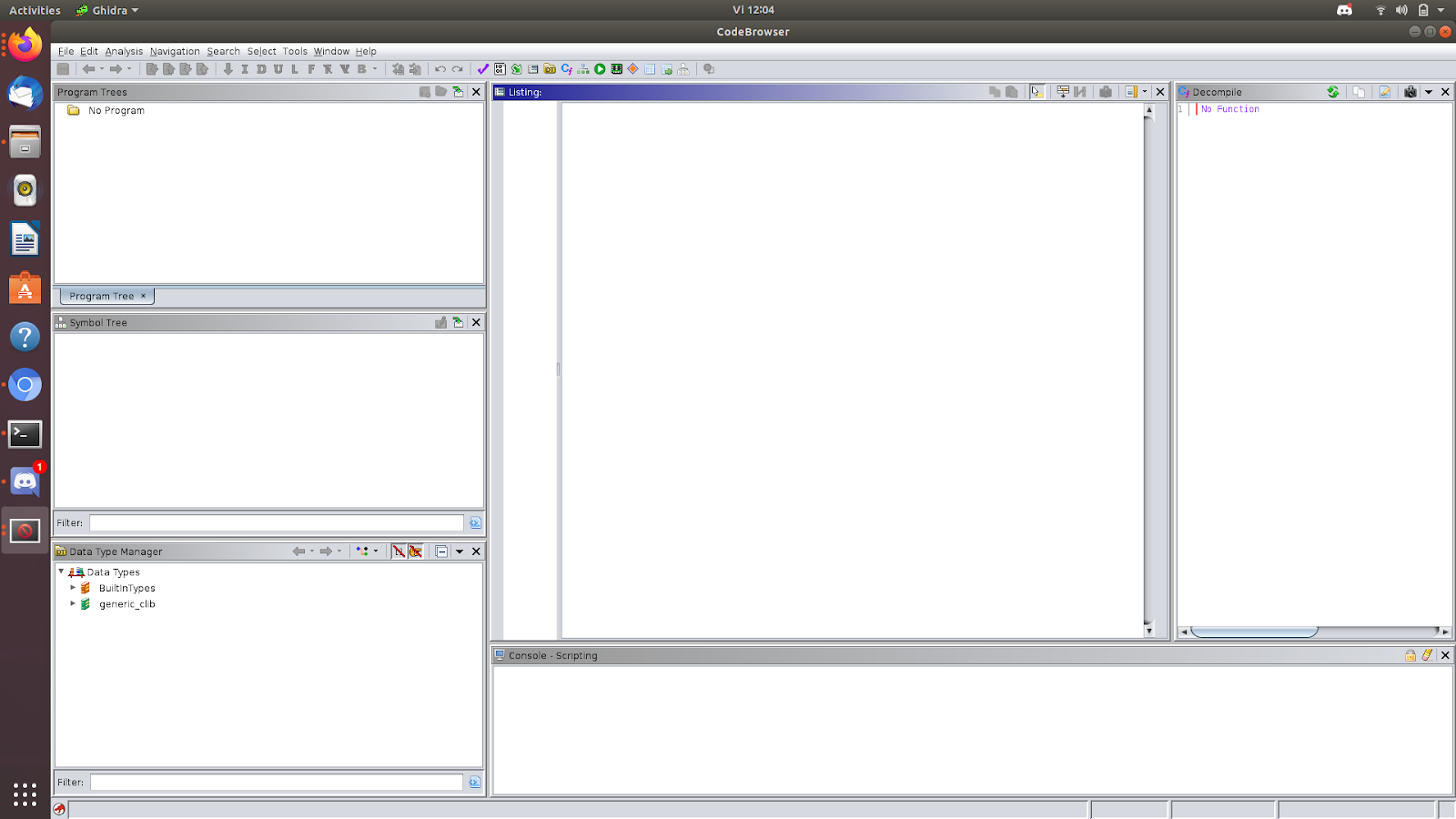Open the Bytes view icon in the toolbar

pos(500,69)
